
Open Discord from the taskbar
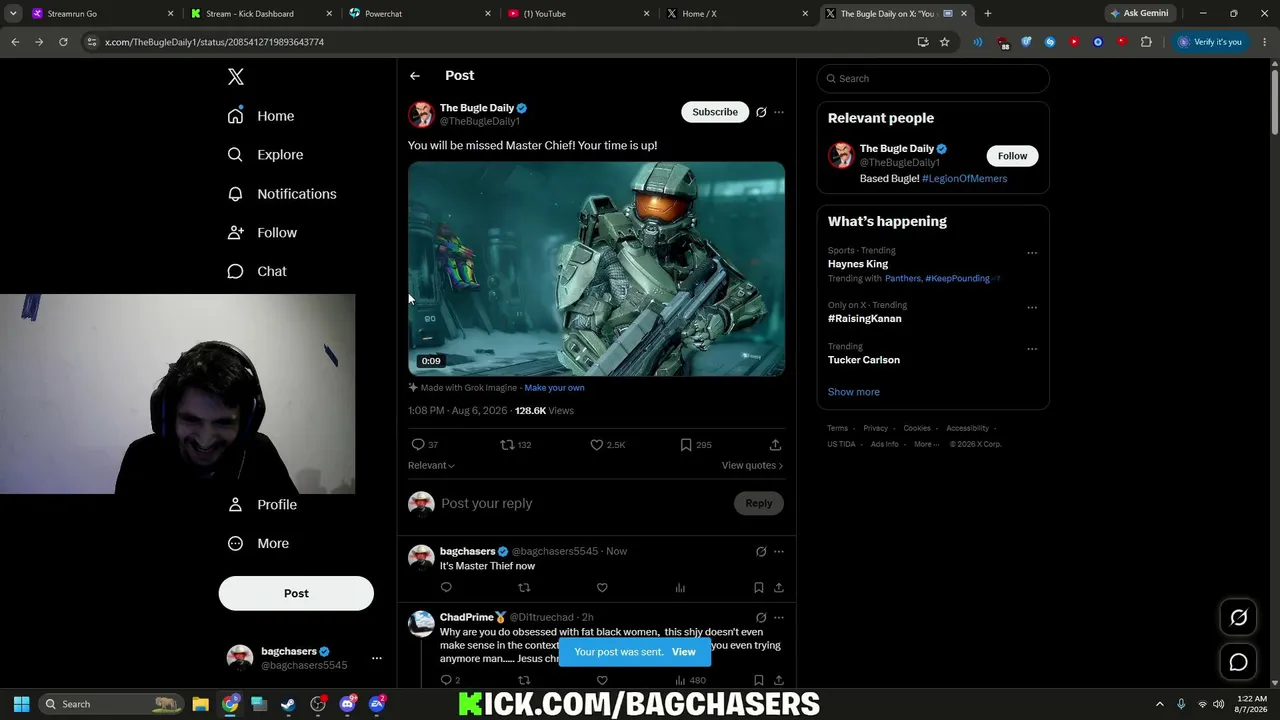pyautogui.click(x=347, y=704)
